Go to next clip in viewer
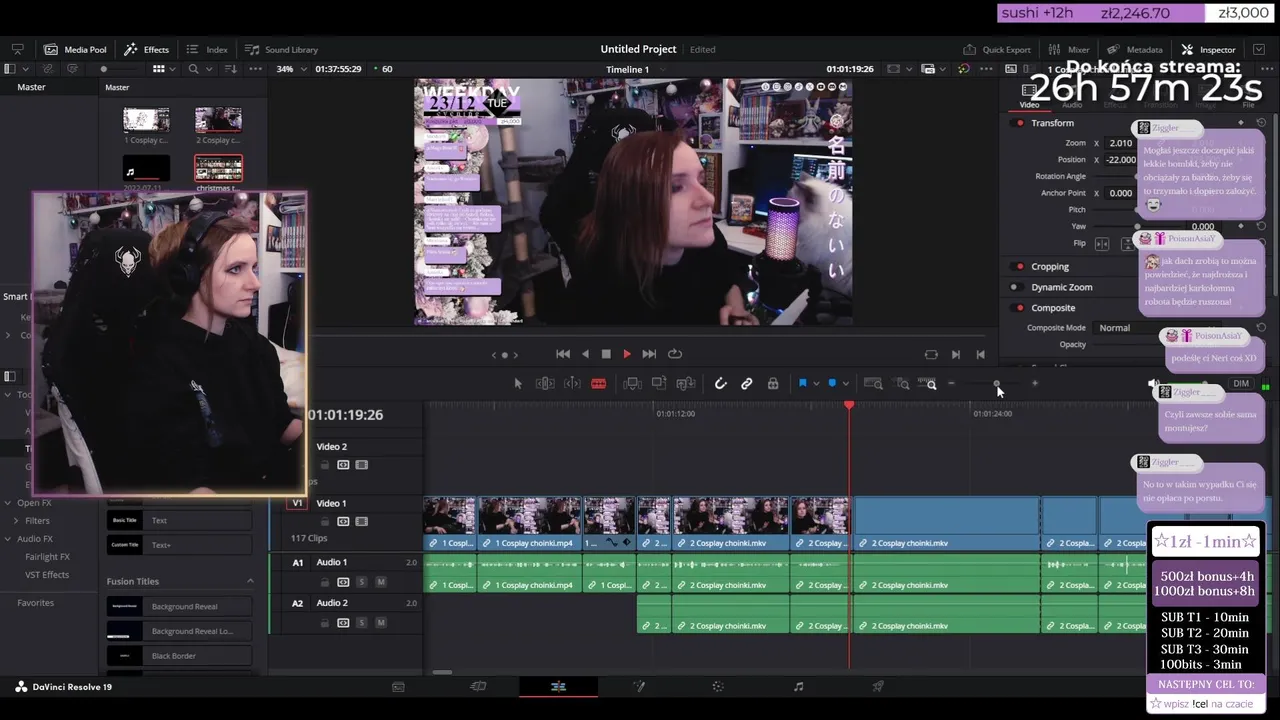This screenshot has height=720, width=1280. coord(955,354)
